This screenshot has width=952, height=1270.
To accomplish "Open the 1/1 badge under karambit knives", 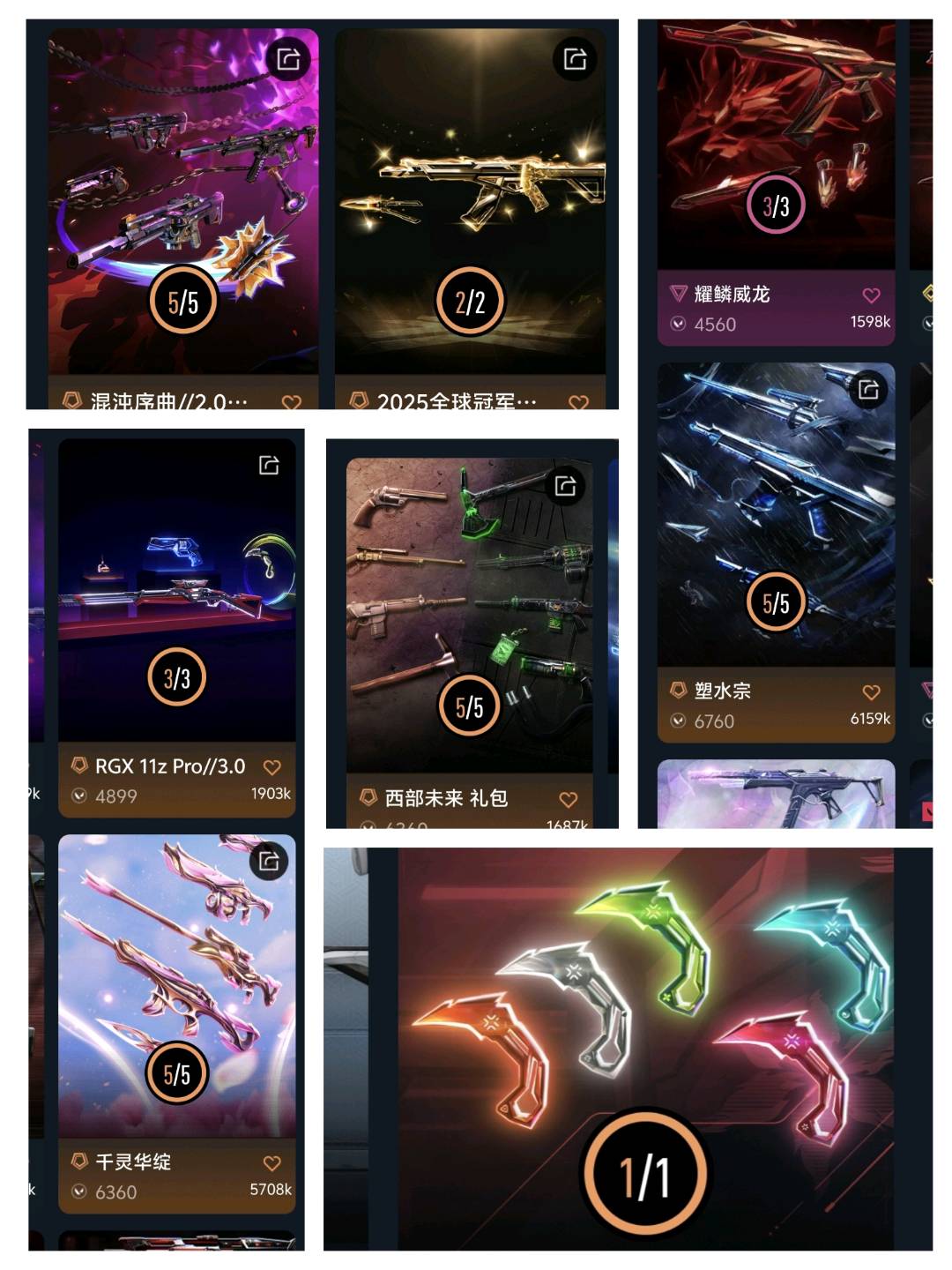I will coord(644,1175).
